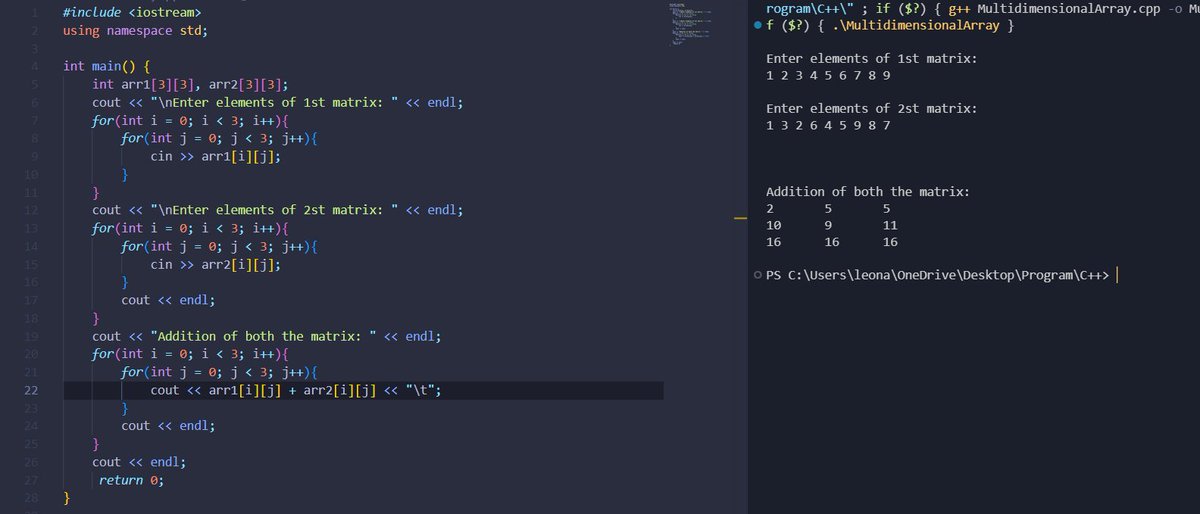Click 'cout << endl;' on line 17
Image resolution: width=1200 pixels, height=514 pixels.
[x=168, y=300]
